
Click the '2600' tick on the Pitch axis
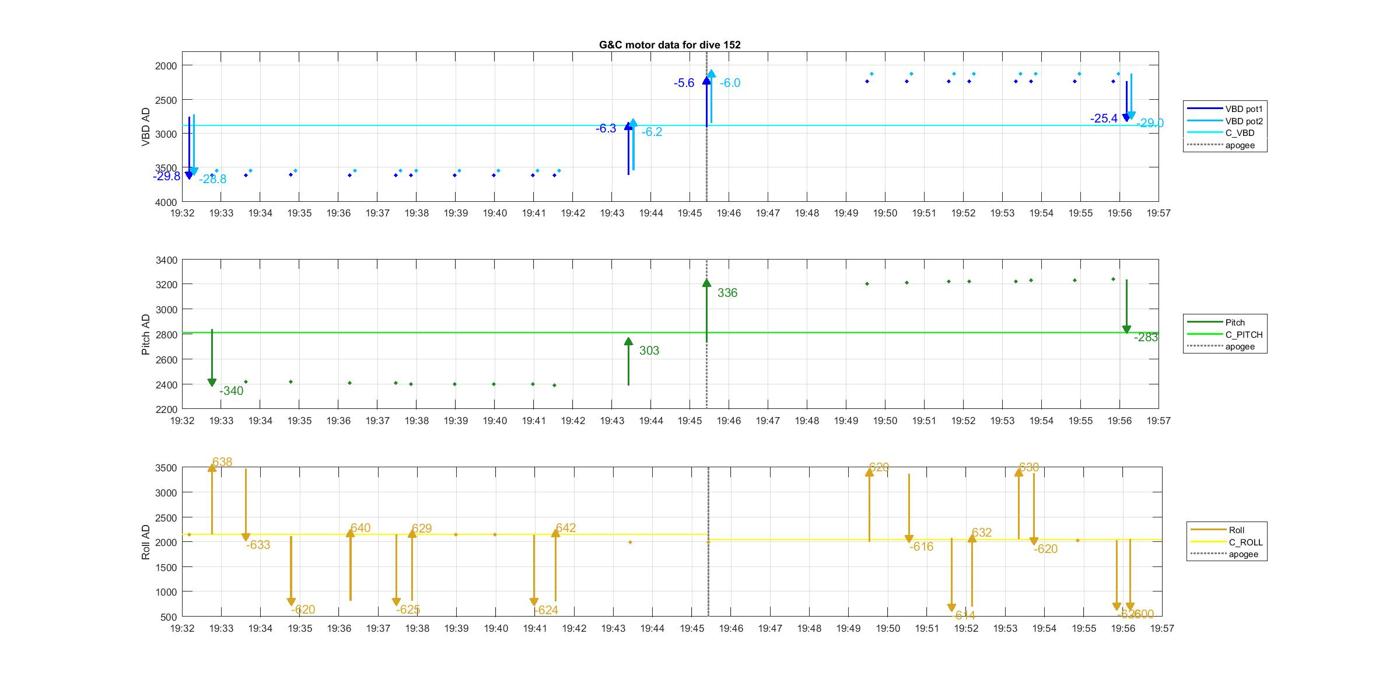point(166,360)
